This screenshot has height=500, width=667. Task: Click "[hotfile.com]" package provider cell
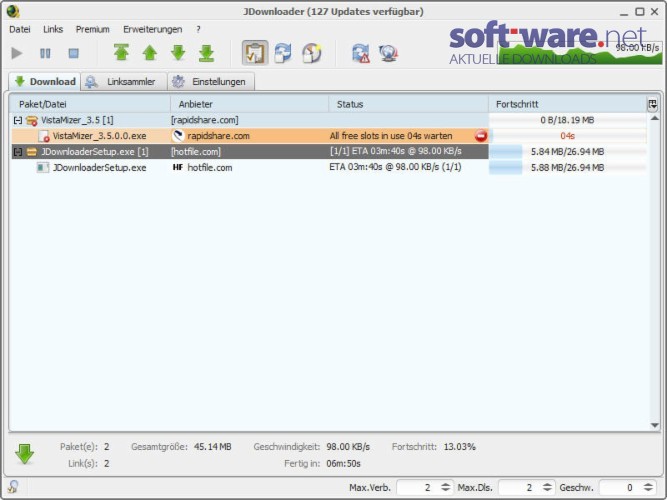coord(196,151)
